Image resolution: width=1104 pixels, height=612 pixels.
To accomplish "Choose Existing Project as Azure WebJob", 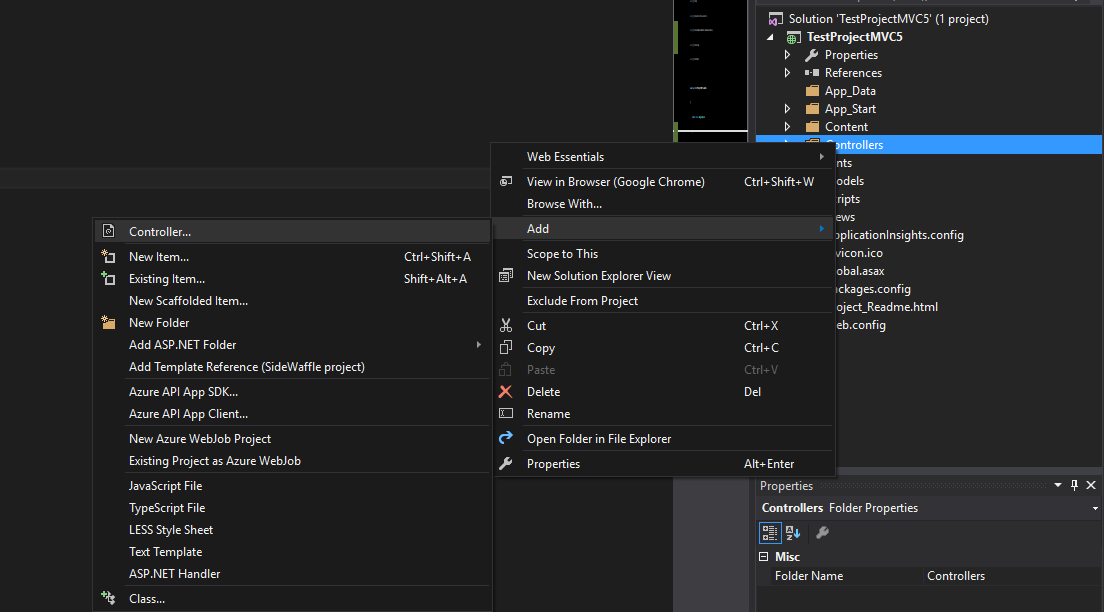I will point(292,461).
